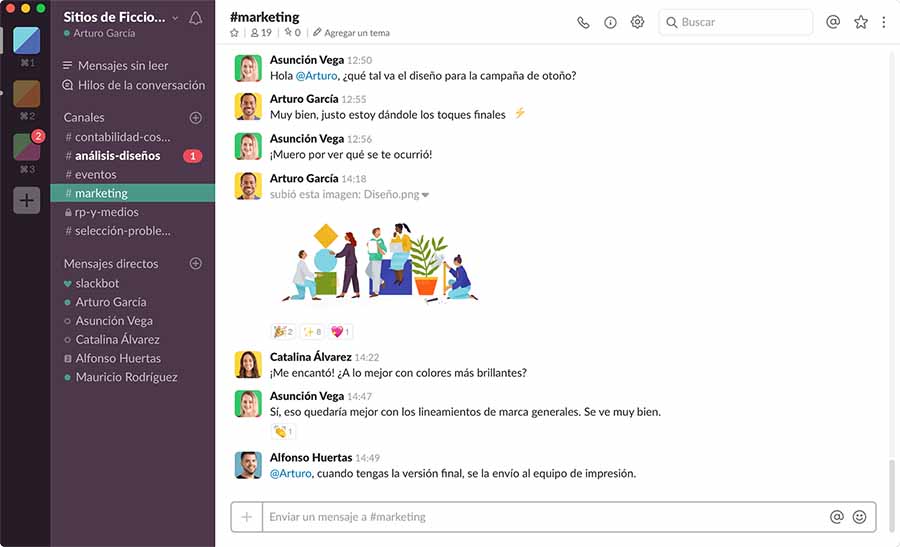This screenshot has width=900, height=547.
Task: Open the Diseño.png uploaded image
Action: (380, 262)
